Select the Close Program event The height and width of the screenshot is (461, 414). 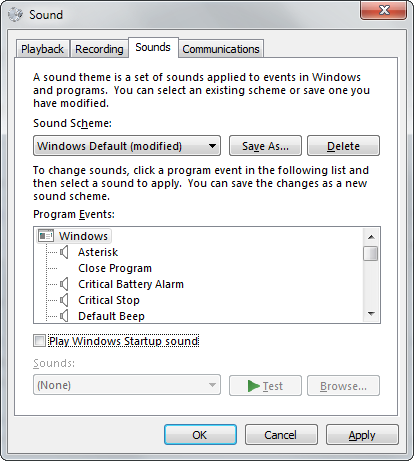click(115, 268)
